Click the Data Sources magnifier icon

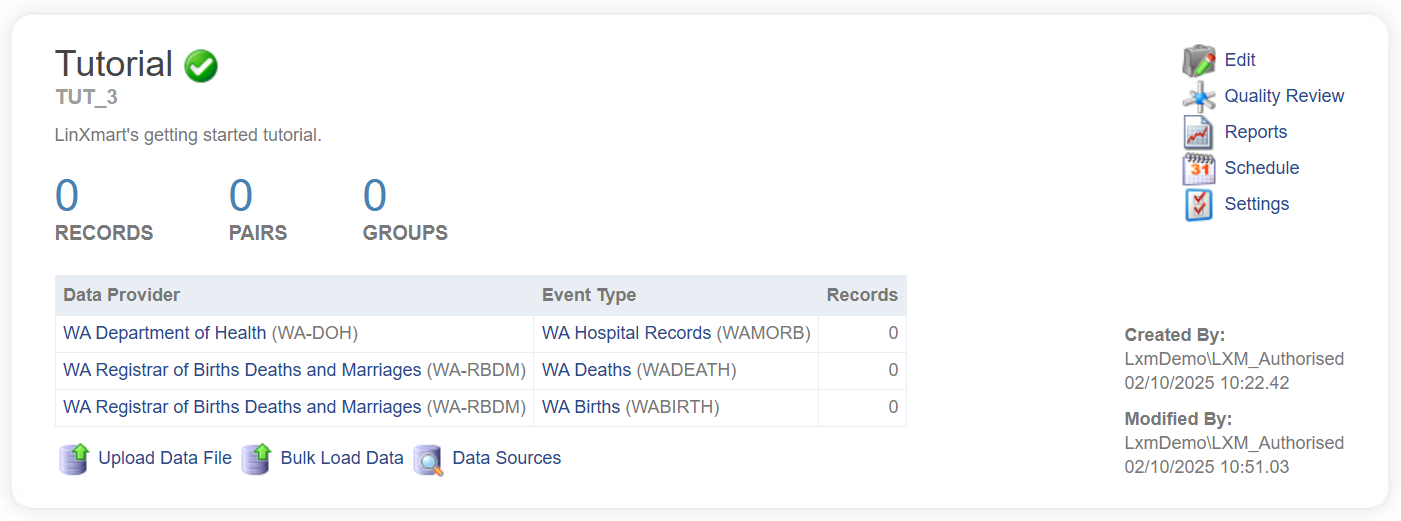click(x=428, y=459)
